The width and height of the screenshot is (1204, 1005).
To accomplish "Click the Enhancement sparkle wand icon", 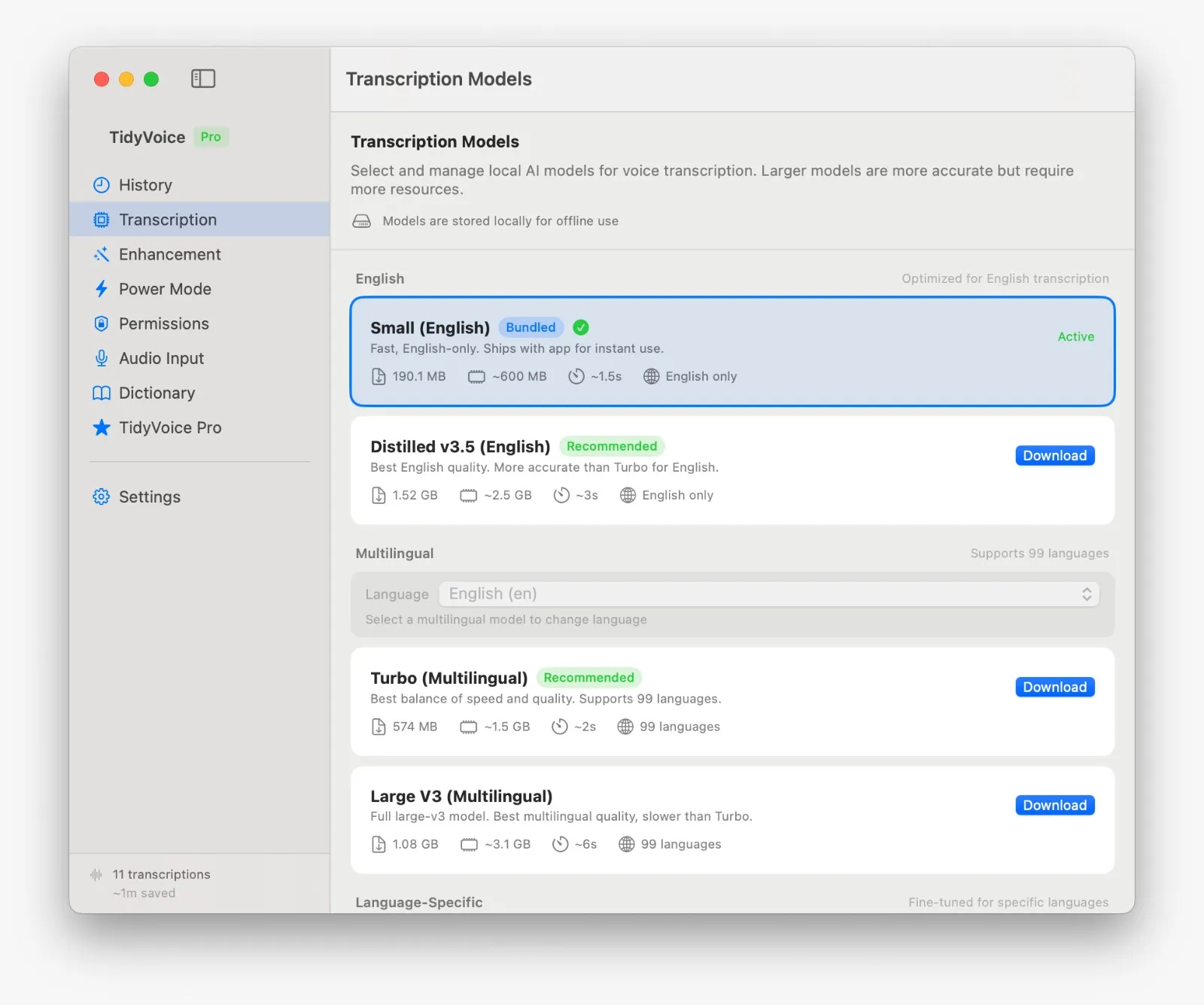I will pyautogui.click(x=102, y=254).
